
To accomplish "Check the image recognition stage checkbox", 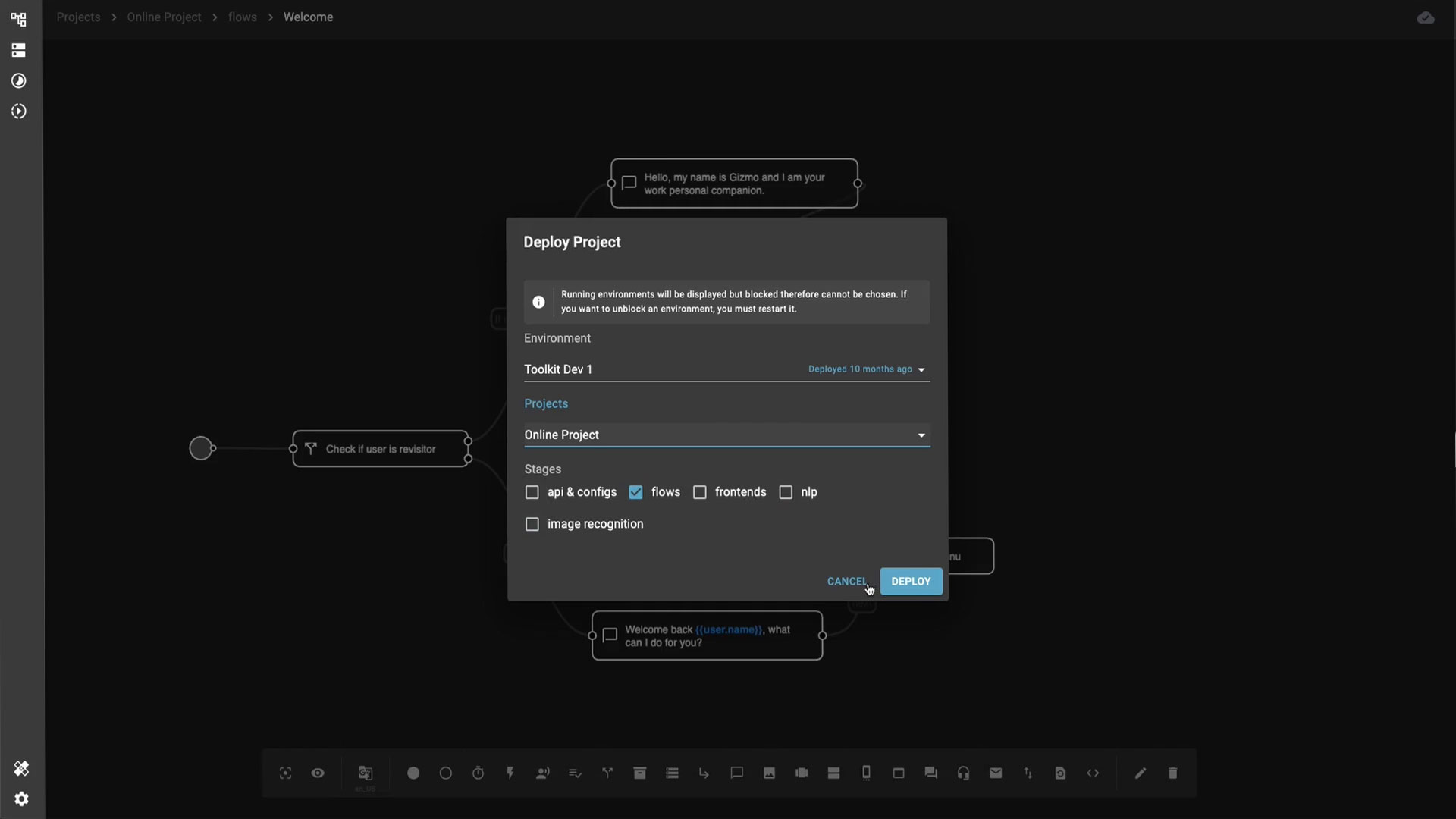I will 532,524.
